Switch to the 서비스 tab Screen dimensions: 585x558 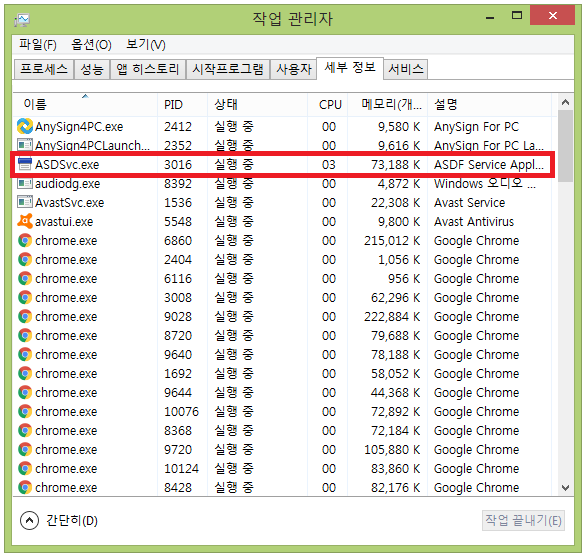click(x=406, y=69)
